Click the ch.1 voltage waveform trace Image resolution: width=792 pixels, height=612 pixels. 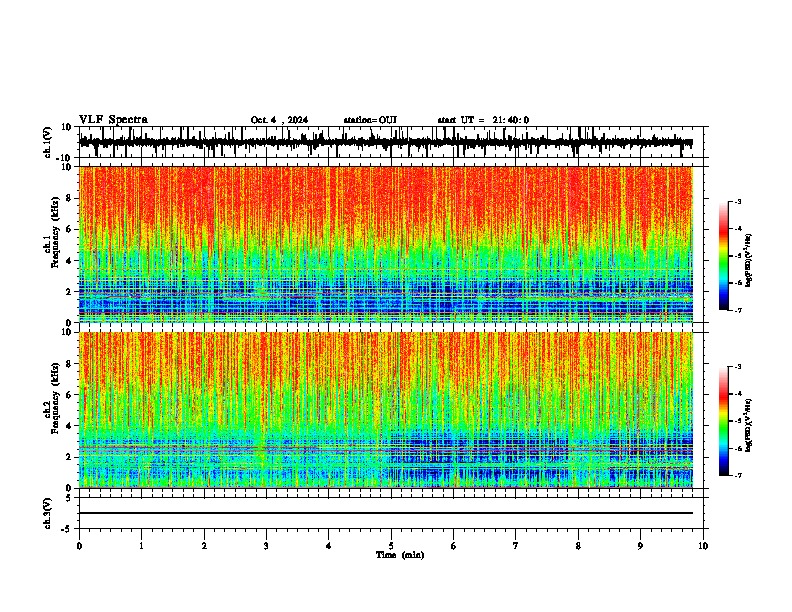point(386,142)
